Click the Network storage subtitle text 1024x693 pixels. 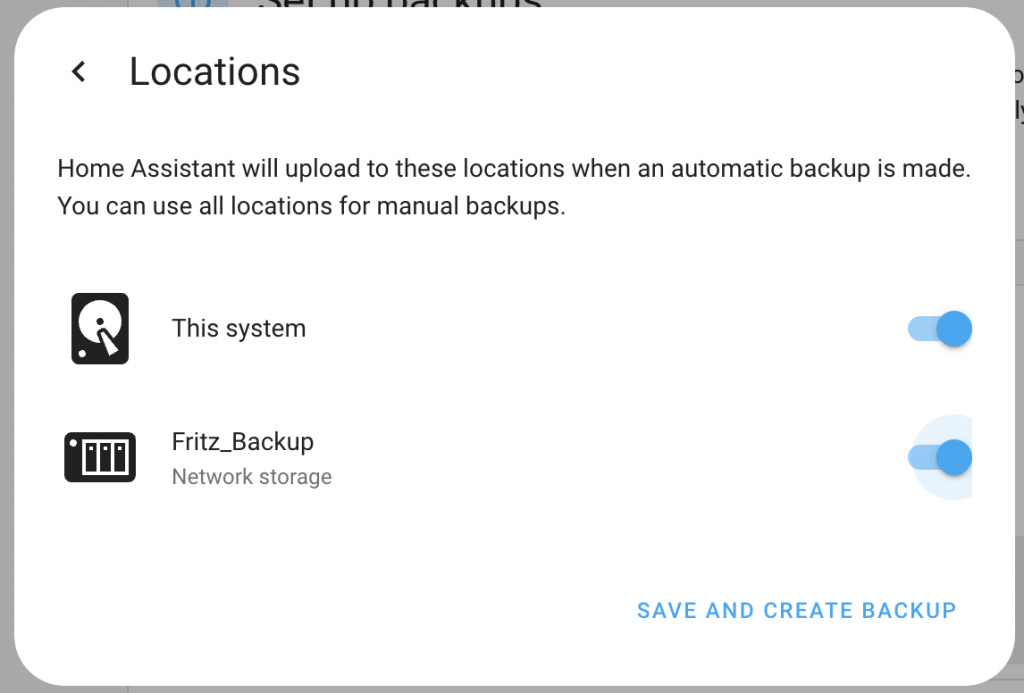(252, 477)
